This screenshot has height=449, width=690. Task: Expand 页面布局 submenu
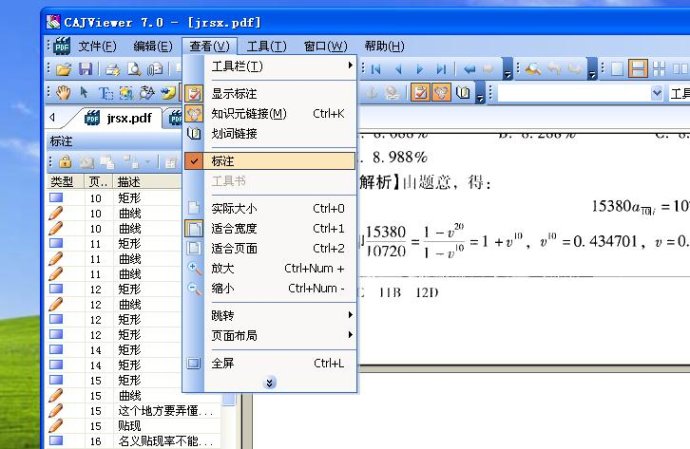click(269, 335)
